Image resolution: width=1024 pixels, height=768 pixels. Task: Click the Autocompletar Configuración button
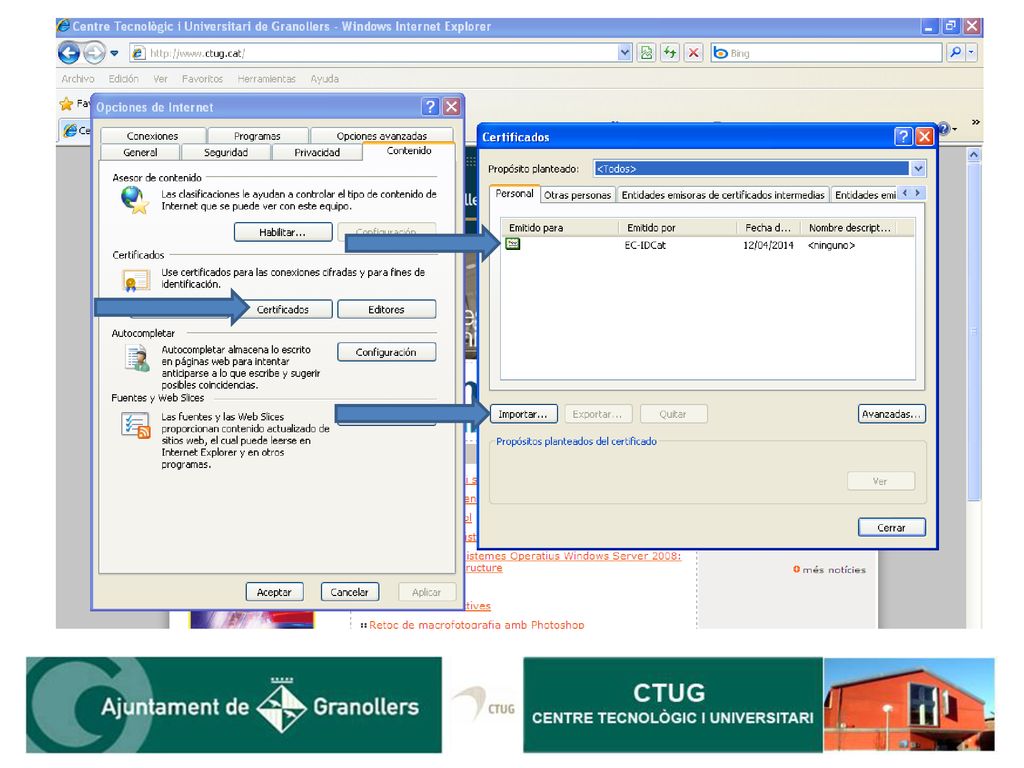pos(387,352)
